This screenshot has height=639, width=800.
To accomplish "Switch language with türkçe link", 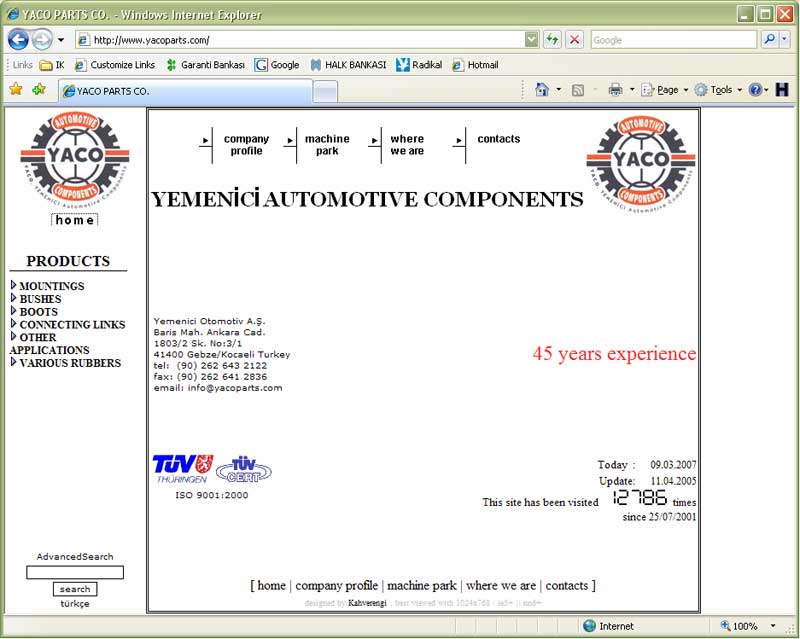I will tap(75, 604).
